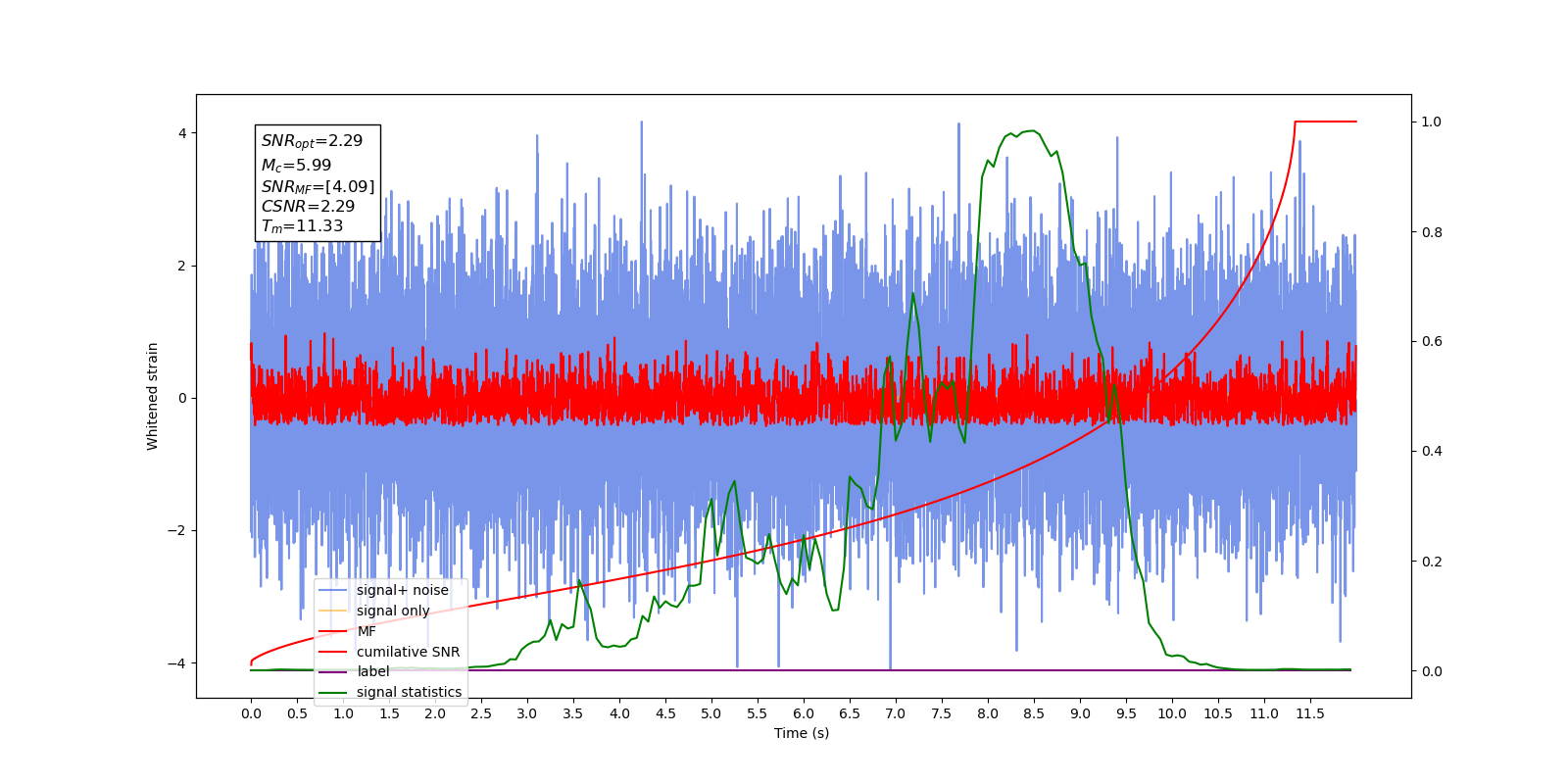Click the 4.5 tick on time axis
This screenshot has height=784, width=1568.
click(x=665, y=713)
